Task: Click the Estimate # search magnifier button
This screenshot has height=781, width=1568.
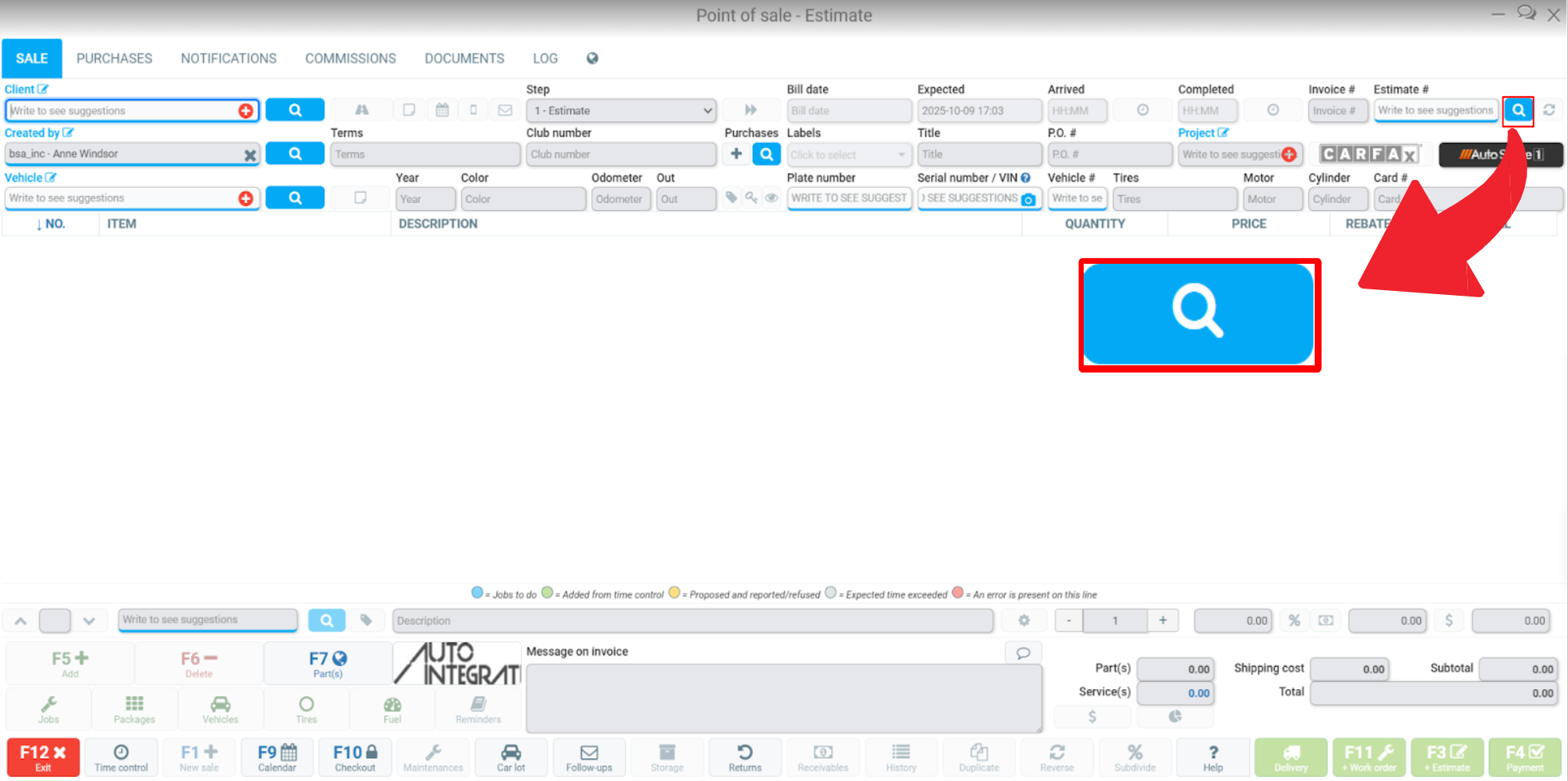Action: point(1518,110)
